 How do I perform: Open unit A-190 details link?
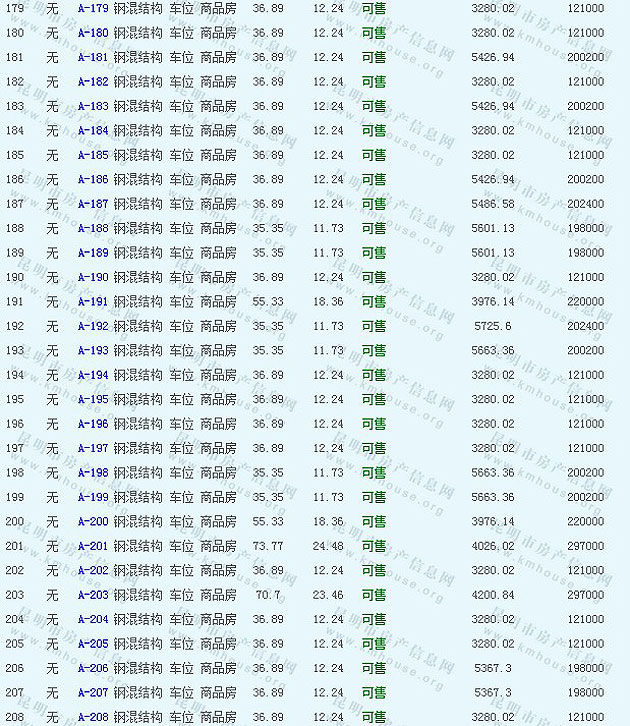click(x=93, y=277)
